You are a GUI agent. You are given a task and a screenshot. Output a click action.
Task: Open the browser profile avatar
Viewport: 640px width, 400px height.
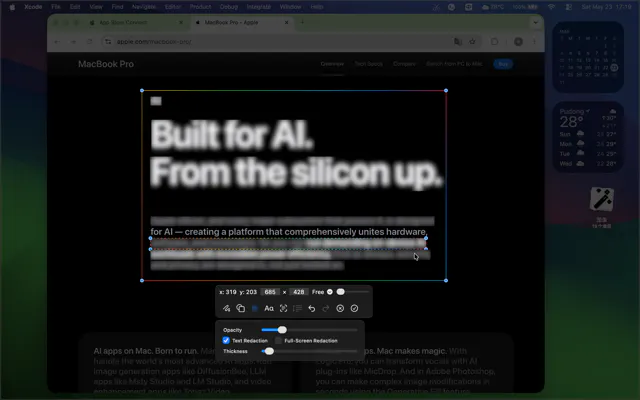(518, 42)
